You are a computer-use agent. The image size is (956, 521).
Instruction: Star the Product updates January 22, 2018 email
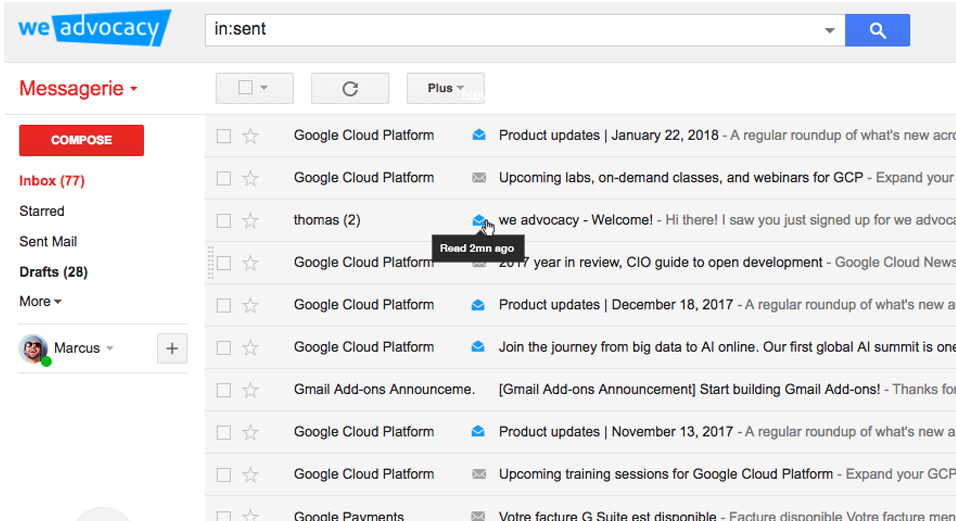[250, 136]
